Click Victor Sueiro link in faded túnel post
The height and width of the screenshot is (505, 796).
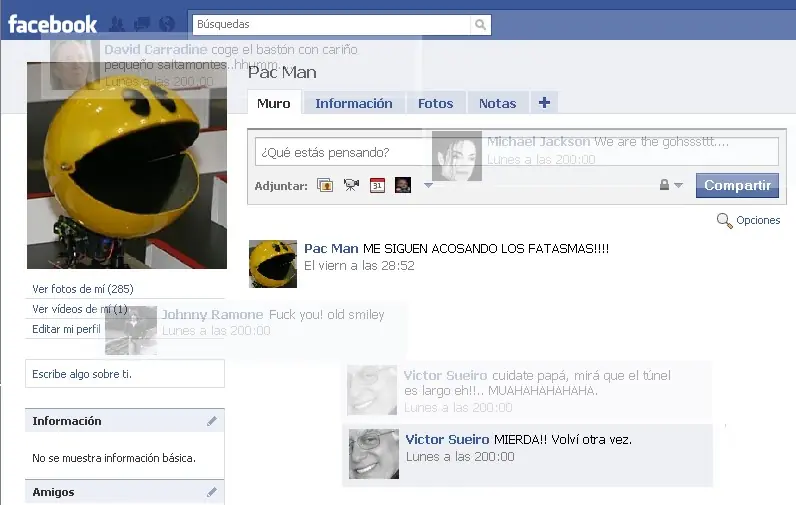(445, 376)
